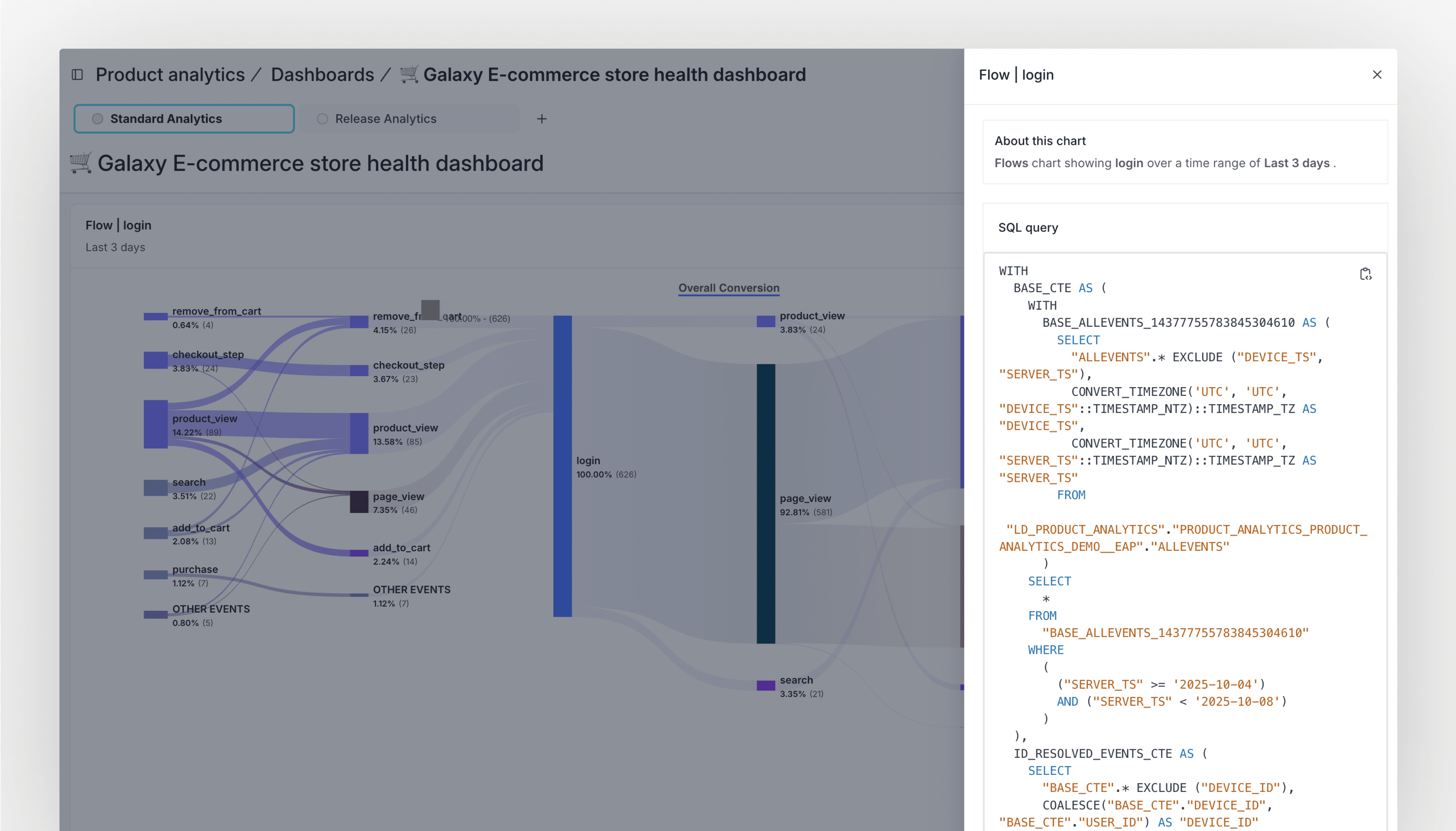This screenshot has width=1456, height=831.
Task: Click the blue login node bar
Action: [562, 466]
